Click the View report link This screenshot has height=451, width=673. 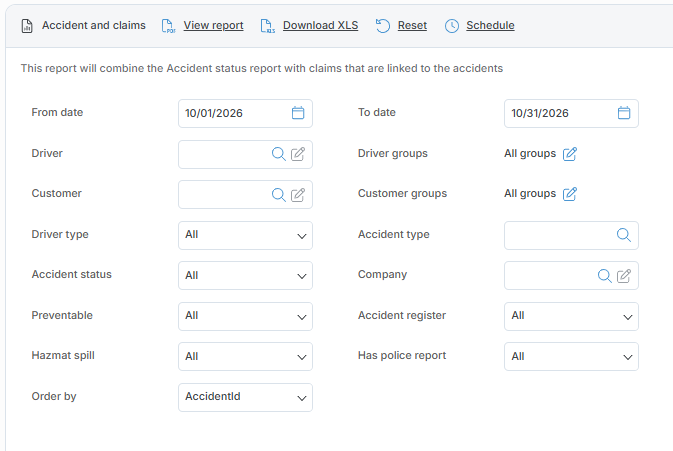pos(213,25)
